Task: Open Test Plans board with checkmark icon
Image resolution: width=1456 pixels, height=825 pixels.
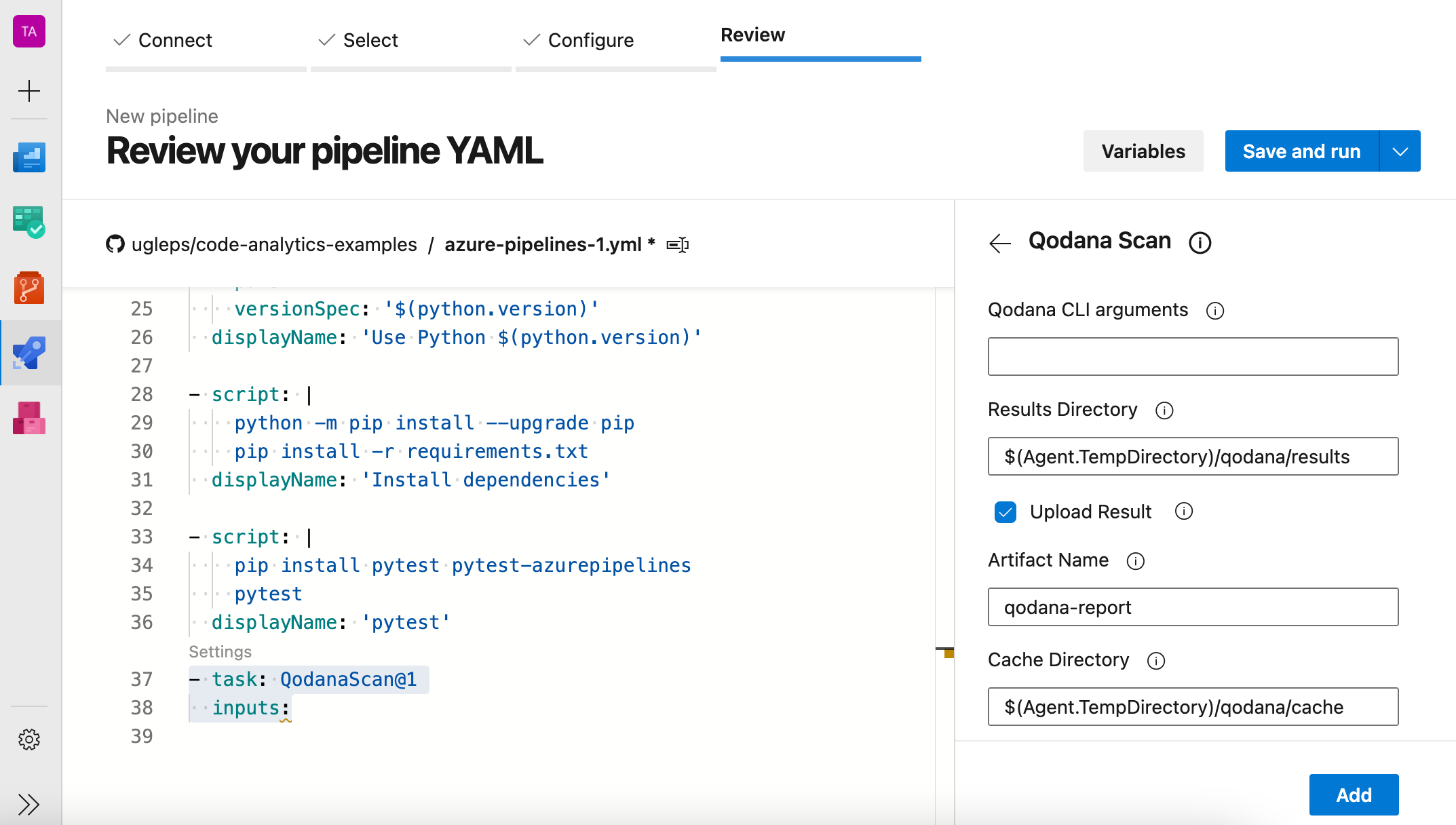Action: point(29,222)
